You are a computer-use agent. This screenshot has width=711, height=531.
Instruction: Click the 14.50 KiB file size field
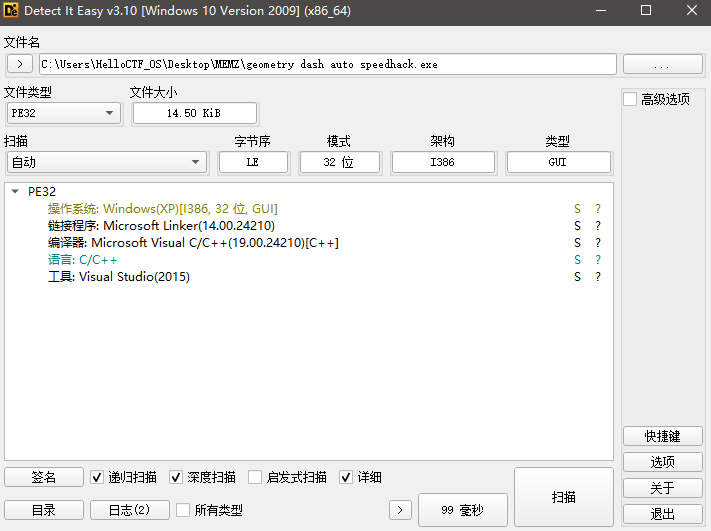coord(195,113)
